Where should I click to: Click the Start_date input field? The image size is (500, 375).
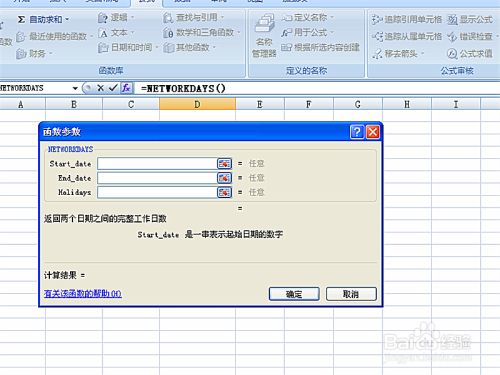(157, 163)
